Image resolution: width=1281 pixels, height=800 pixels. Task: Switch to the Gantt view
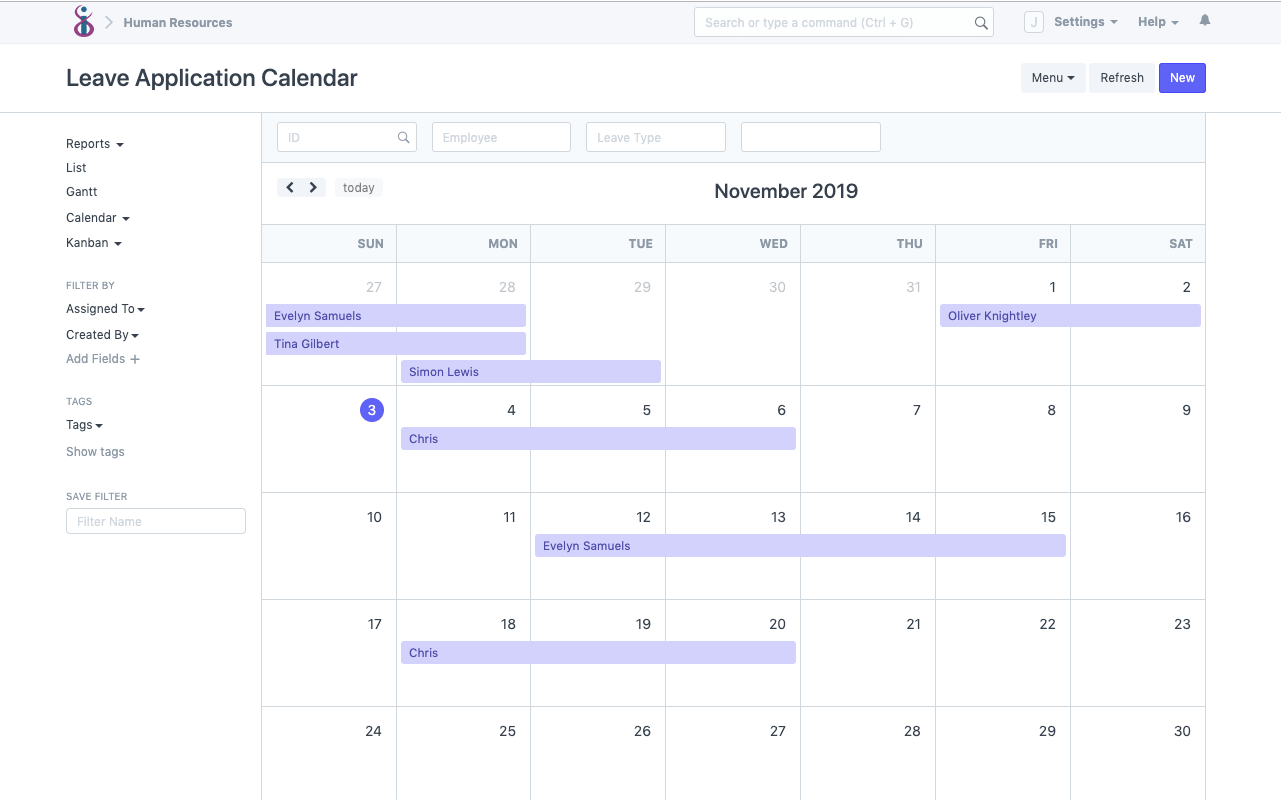81,191
